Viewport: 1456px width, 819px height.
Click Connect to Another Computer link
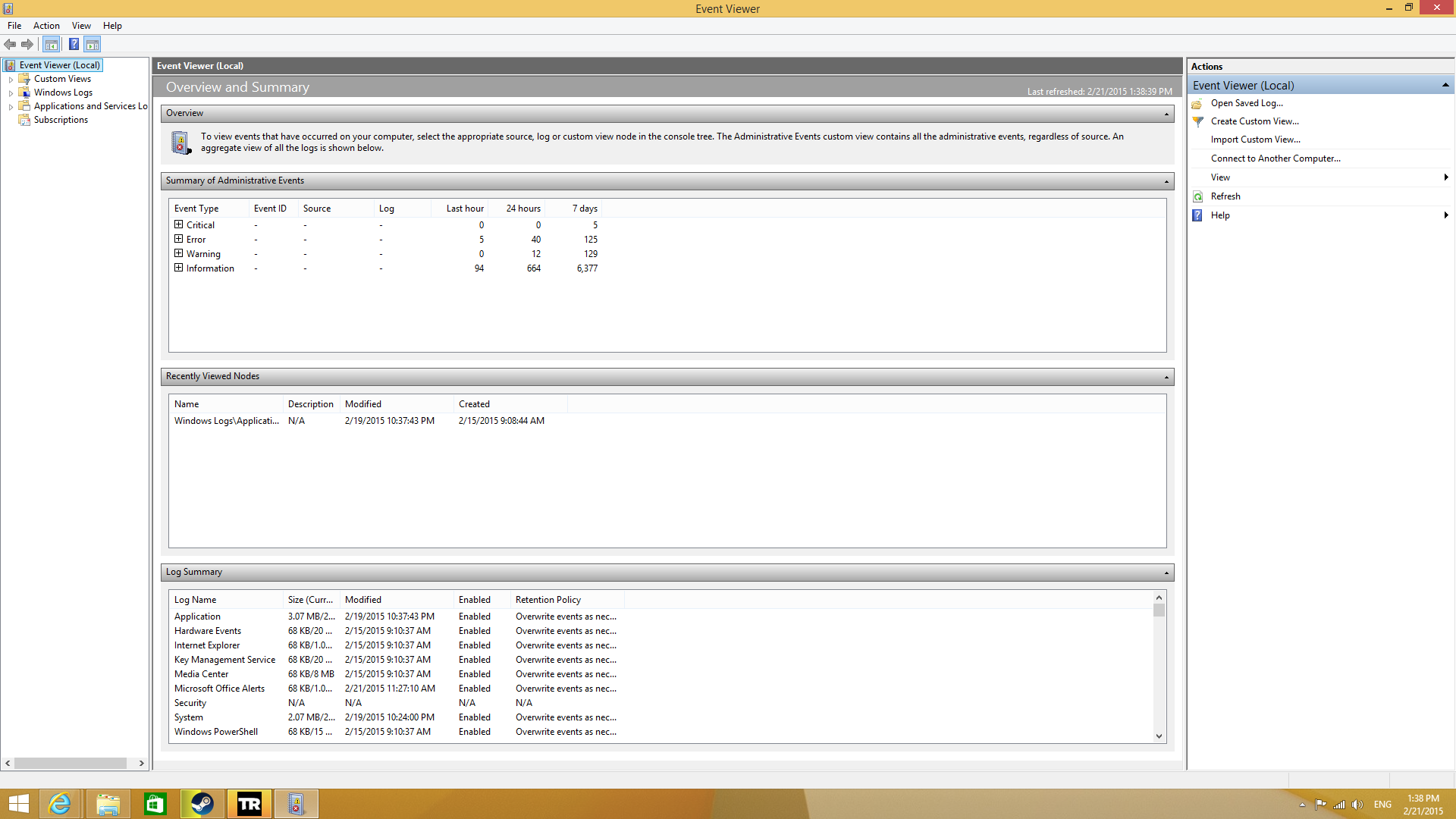pyautogui.click(x=1275, y=159)
